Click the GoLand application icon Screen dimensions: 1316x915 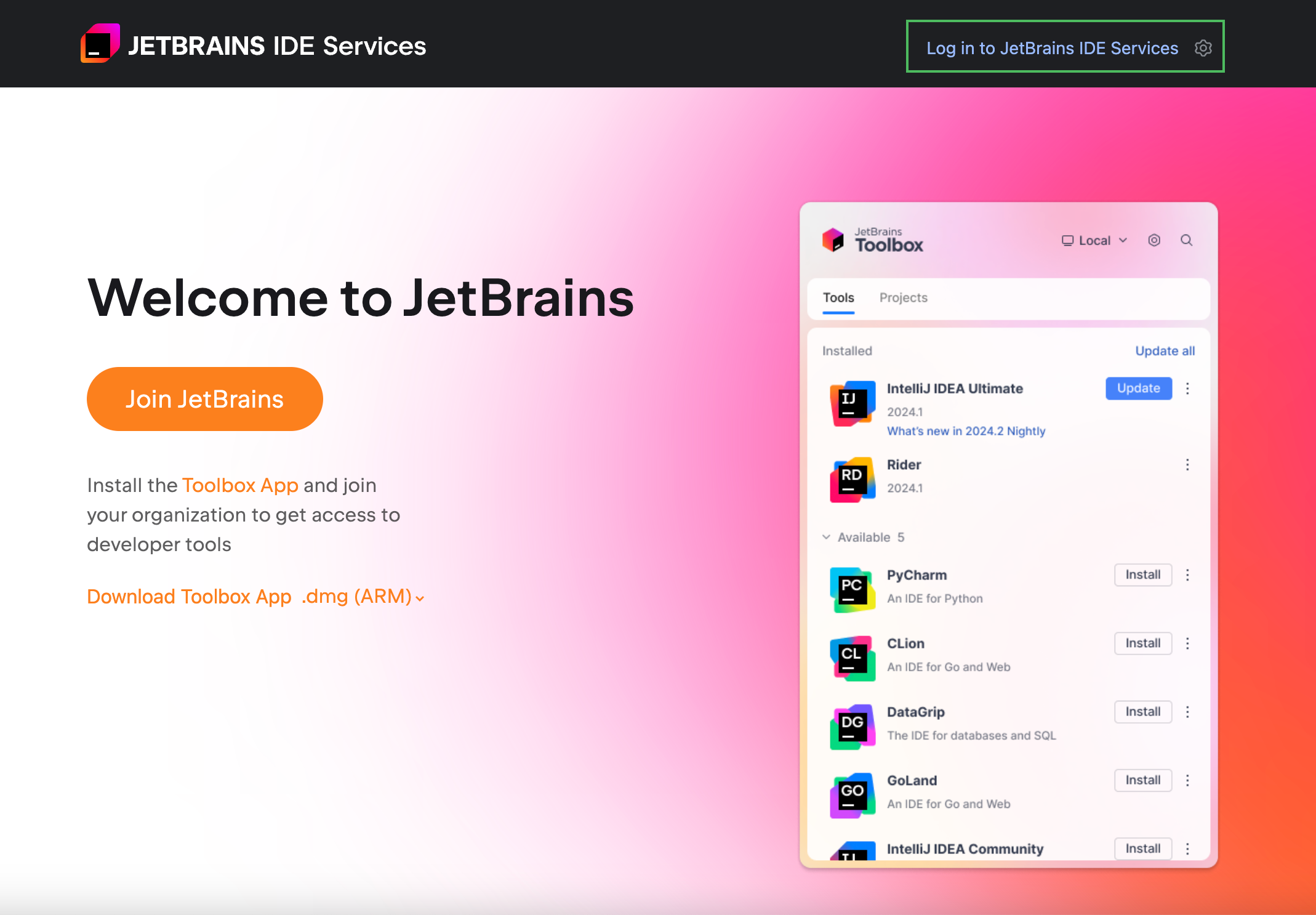click(852, 794)
